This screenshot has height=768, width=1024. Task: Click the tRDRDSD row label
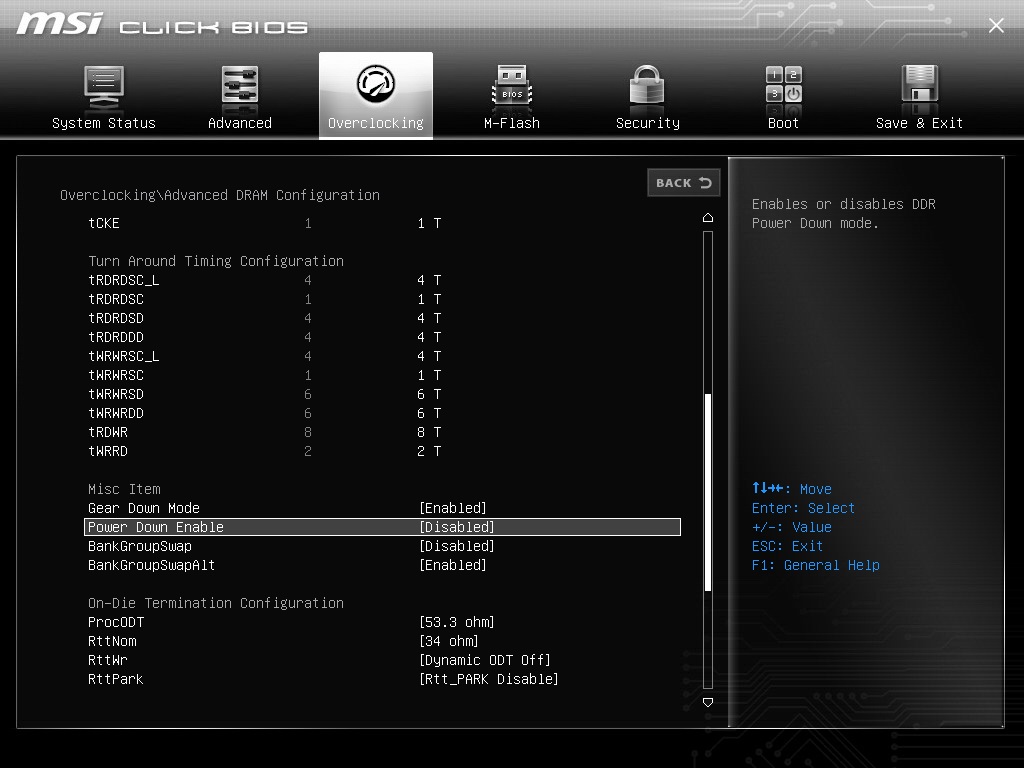(116, 318)
